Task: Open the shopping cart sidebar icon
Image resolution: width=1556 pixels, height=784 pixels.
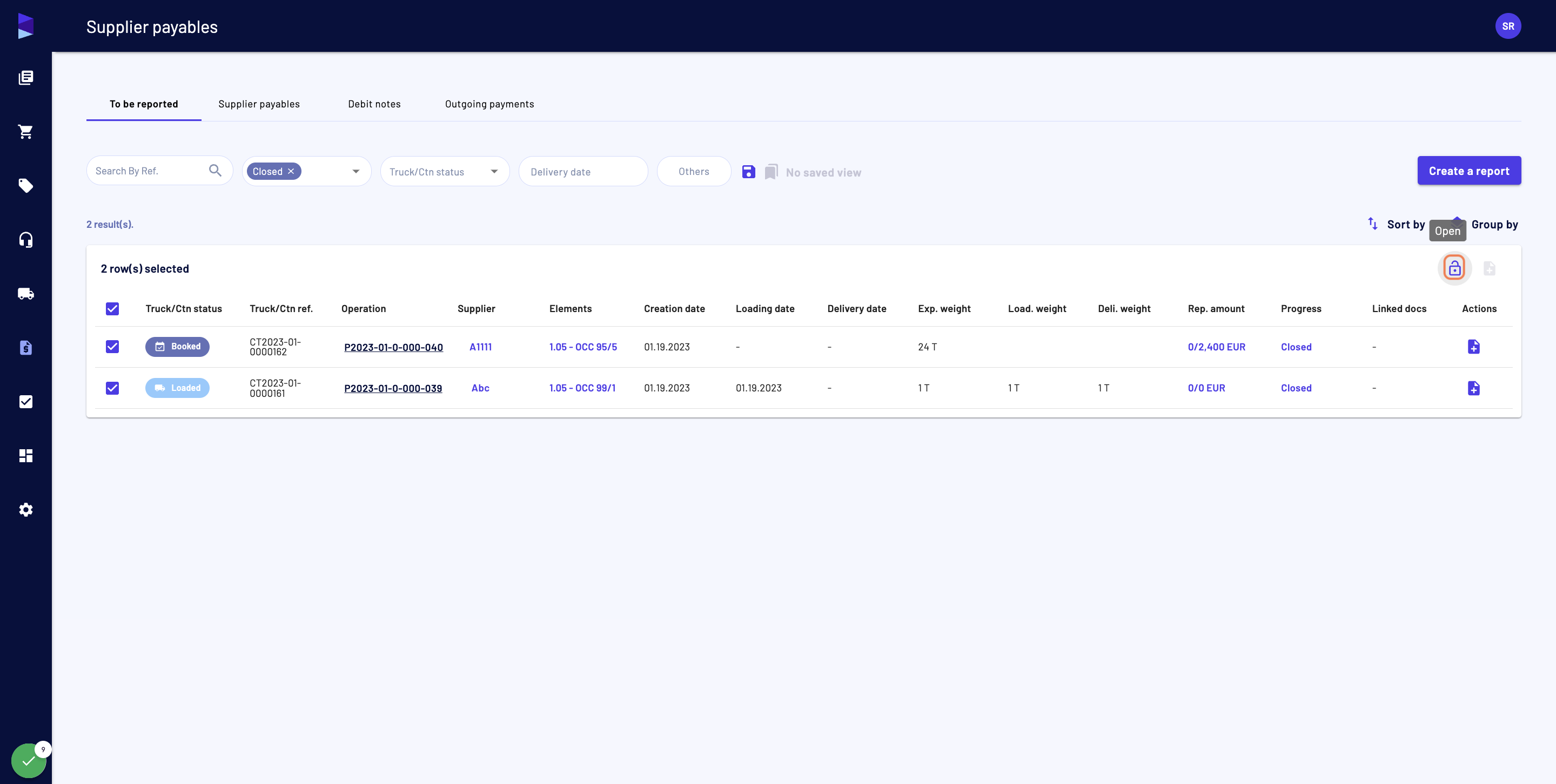Action: point(25,132)
